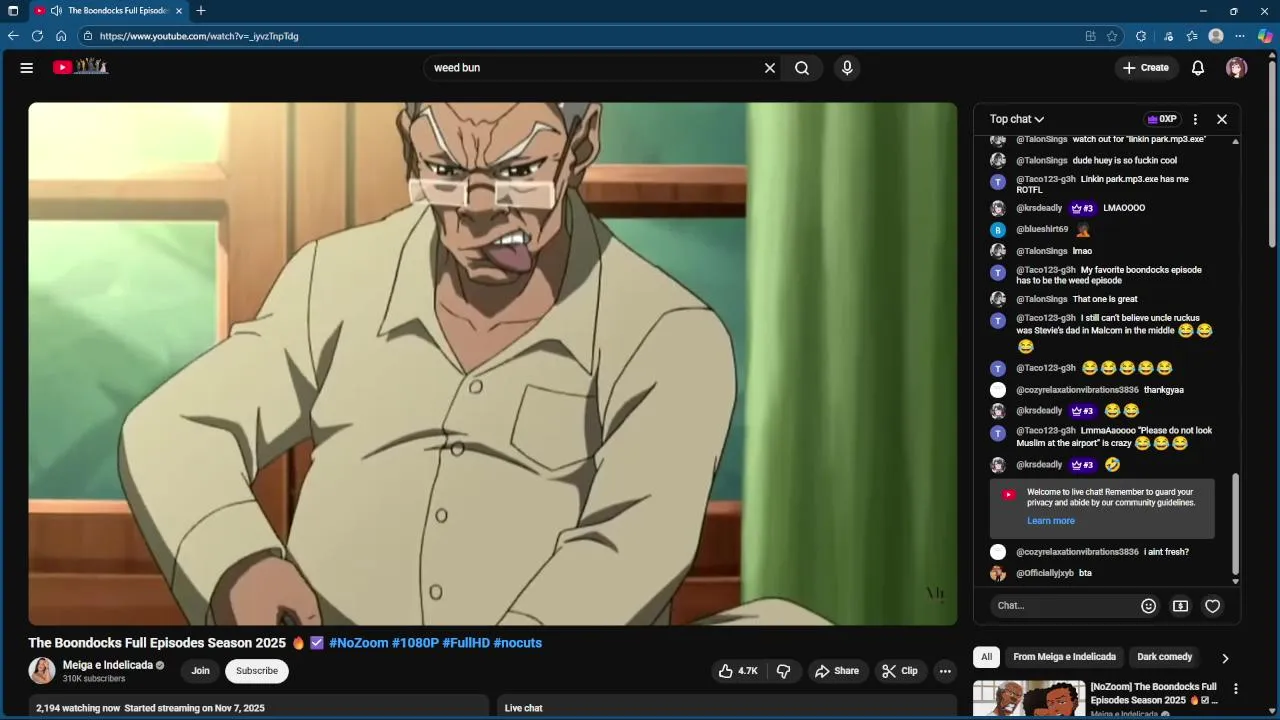Subscribe to Meiga e Indelicada
Image resolution: width=1280 pixels, height=720 pixels.
[257, 671]
